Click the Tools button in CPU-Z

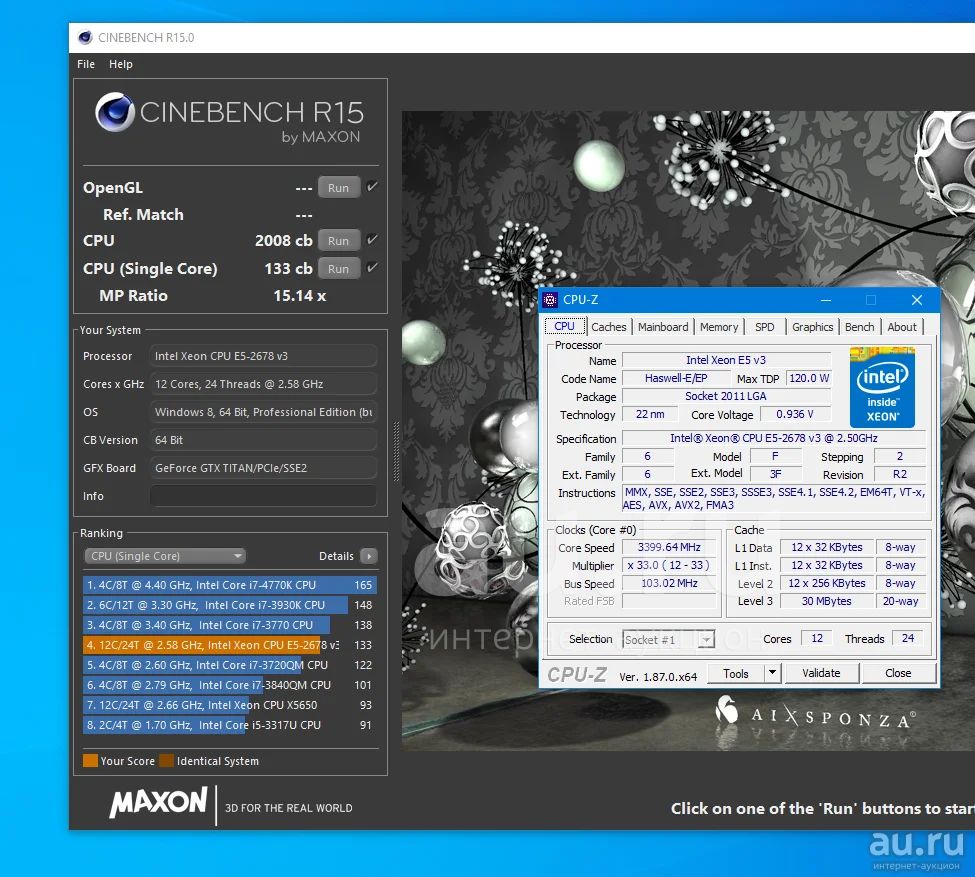[x=736, y=673]
